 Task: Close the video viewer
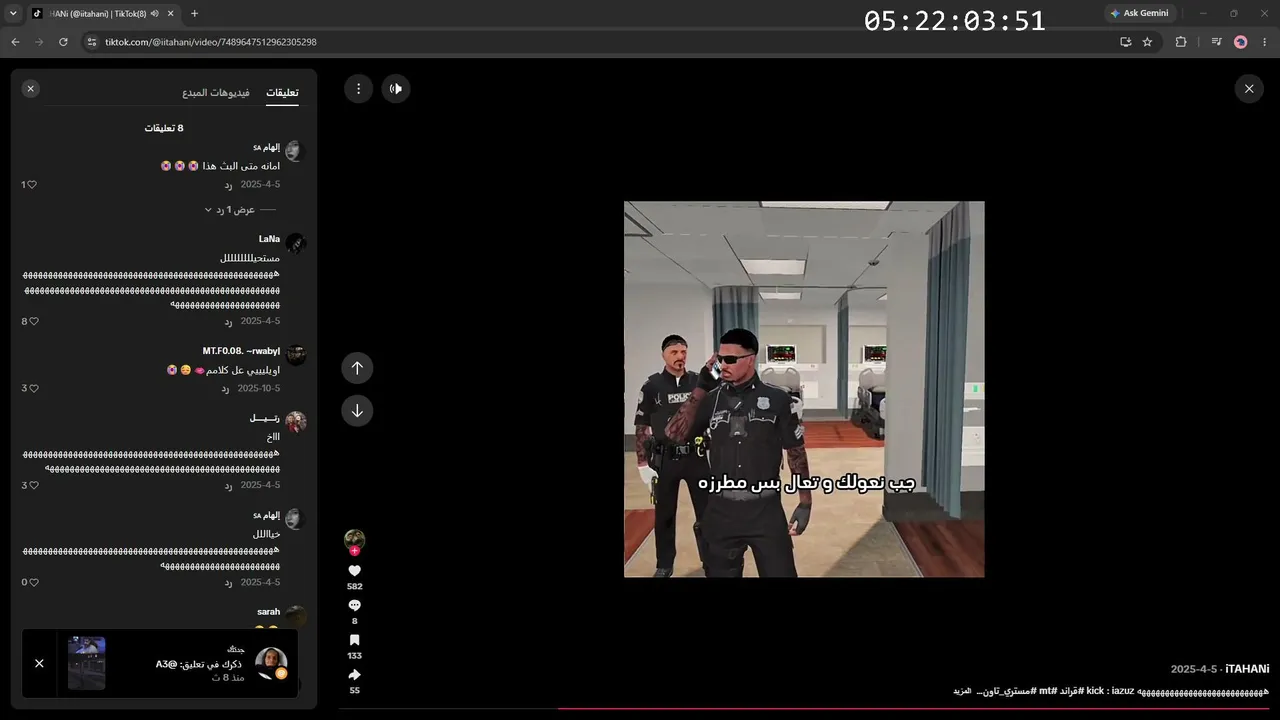coord(1249,89)
